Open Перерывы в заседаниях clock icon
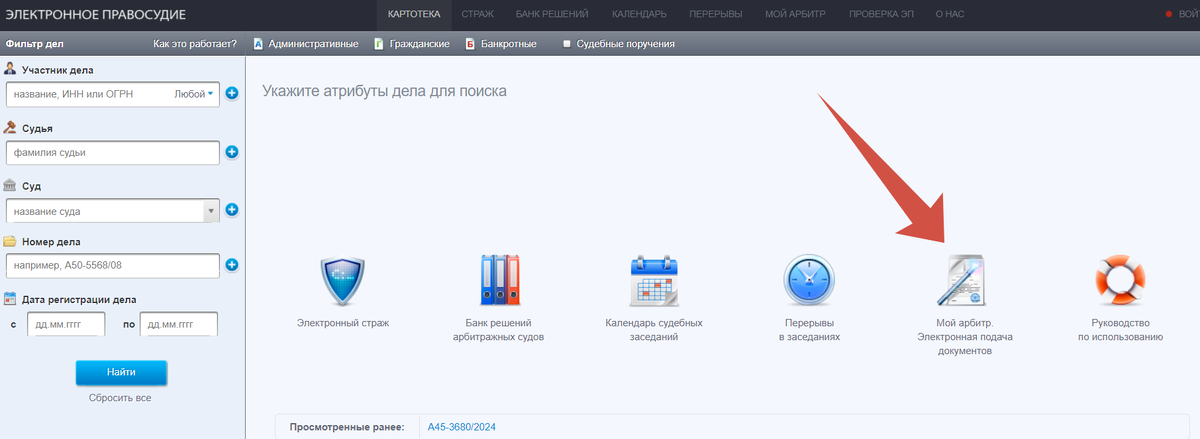1200x439 pixels. click(809, 279)
